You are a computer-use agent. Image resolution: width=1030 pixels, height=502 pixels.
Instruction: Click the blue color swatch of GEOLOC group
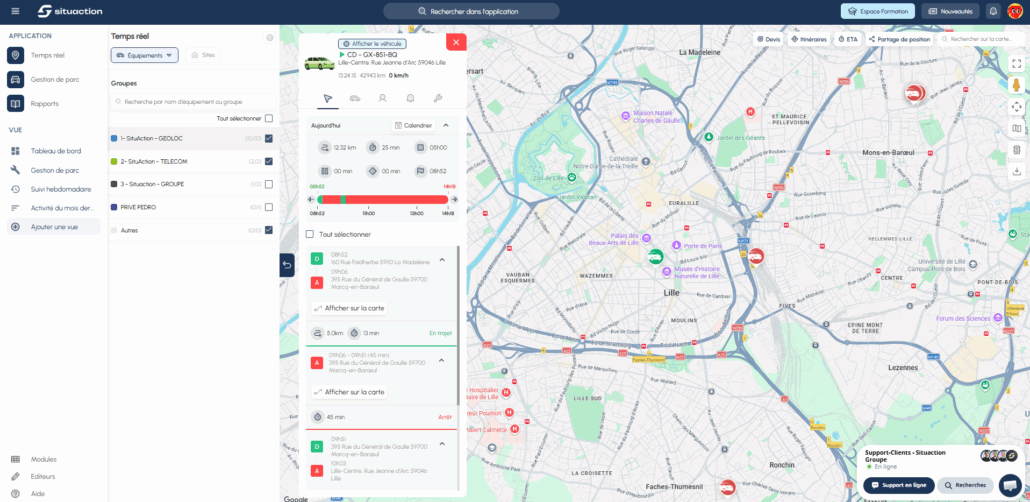pos(114,139)
